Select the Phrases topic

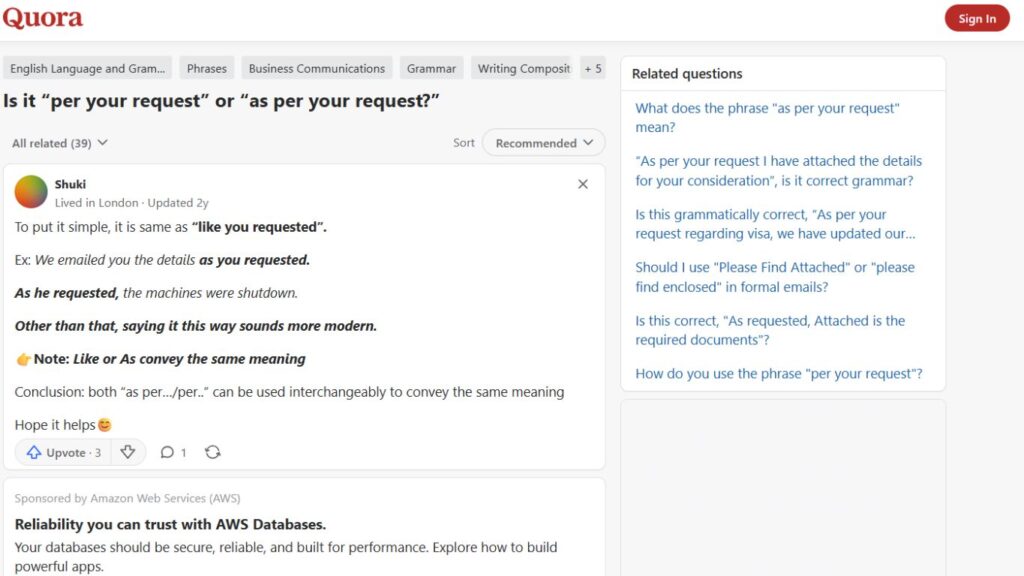pyautogui.click(x=206, y=68)
